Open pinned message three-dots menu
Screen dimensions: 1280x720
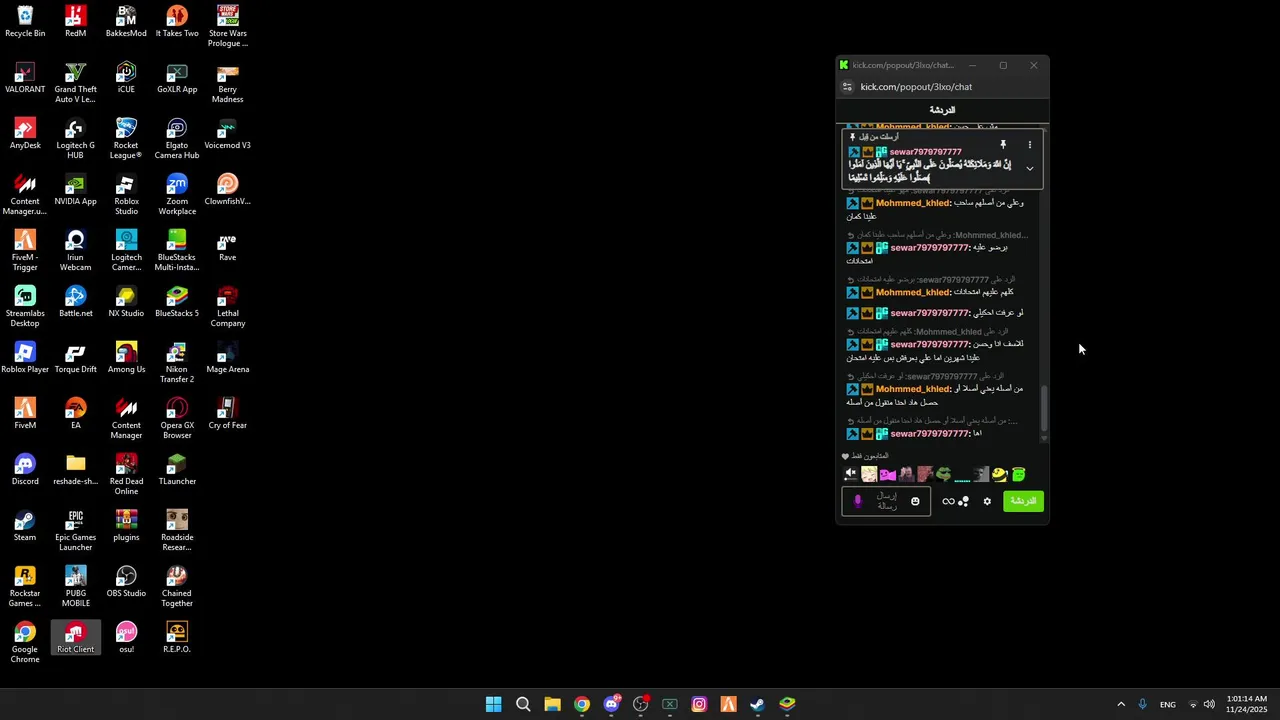1029,145
